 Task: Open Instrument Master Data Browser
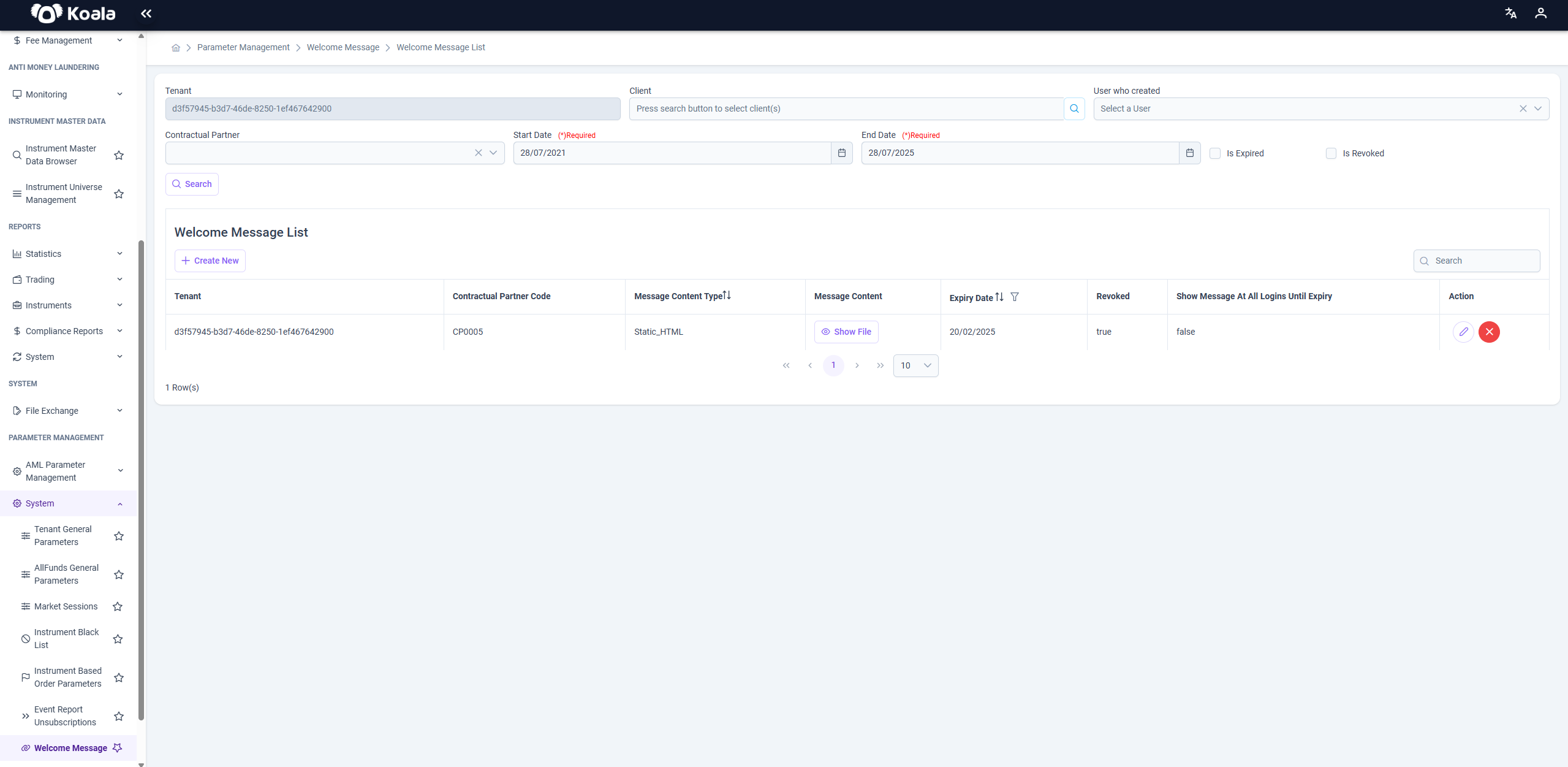[x=61, y=155]
